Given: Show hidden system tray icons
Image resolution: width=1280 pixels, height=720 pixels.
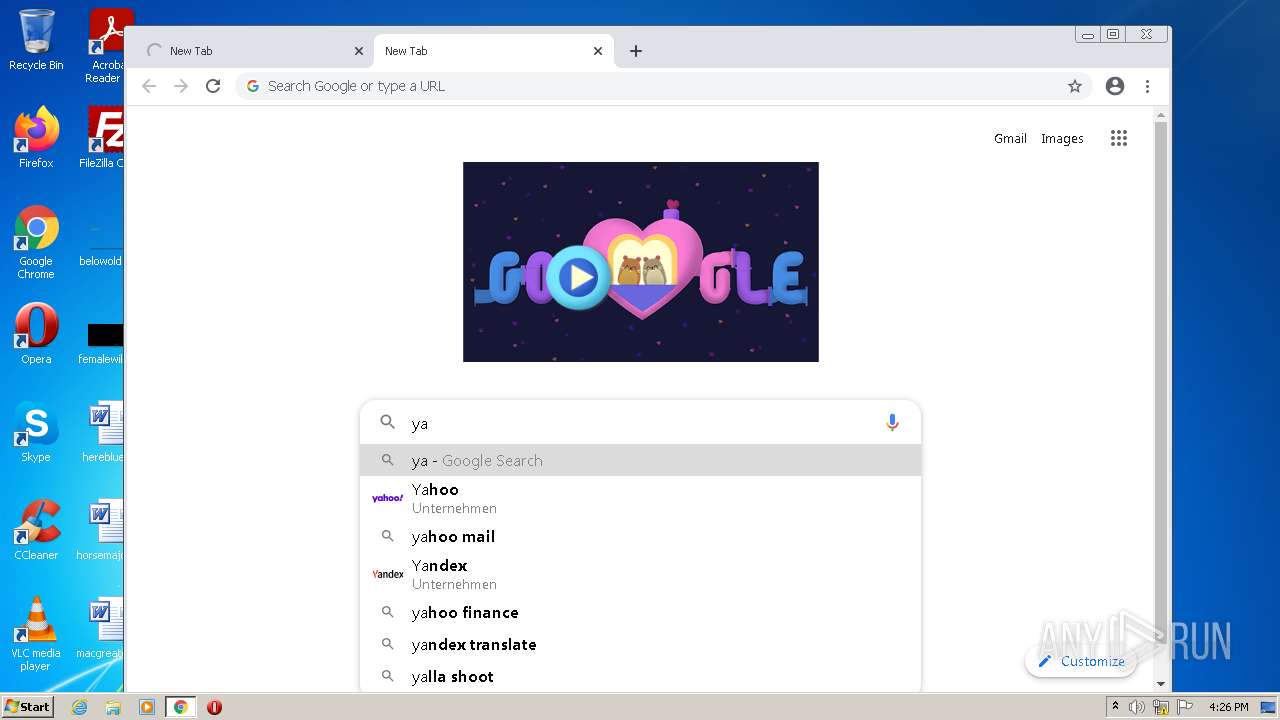Looking at the screenshot, I should pos(1115,707).
